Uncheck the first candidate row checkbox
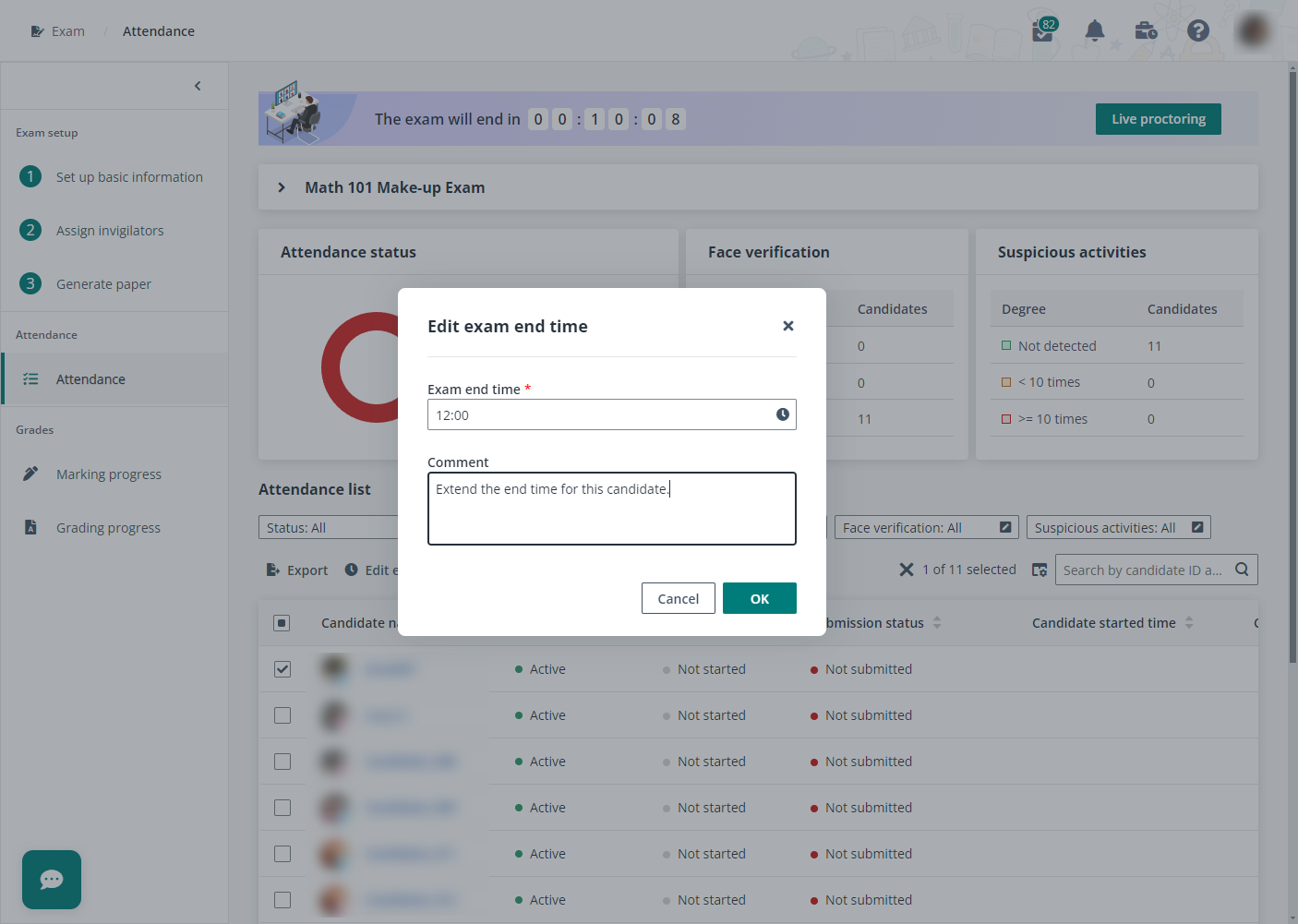The image size is (1298, 924). coord(282,669)
